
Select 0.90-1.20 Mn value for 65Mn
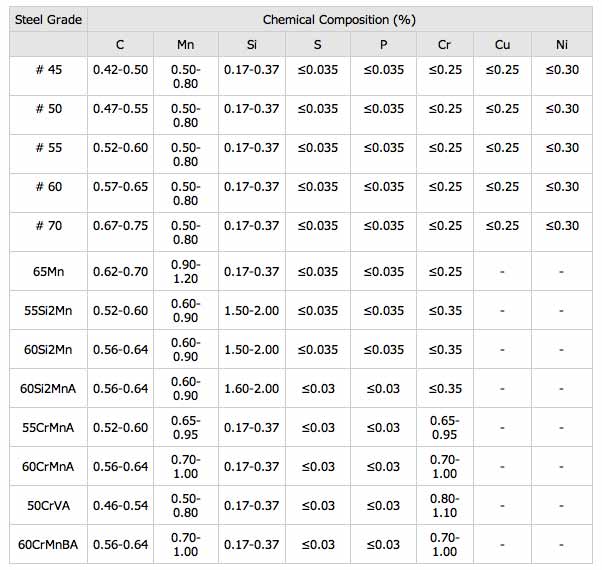pos(185,271)
